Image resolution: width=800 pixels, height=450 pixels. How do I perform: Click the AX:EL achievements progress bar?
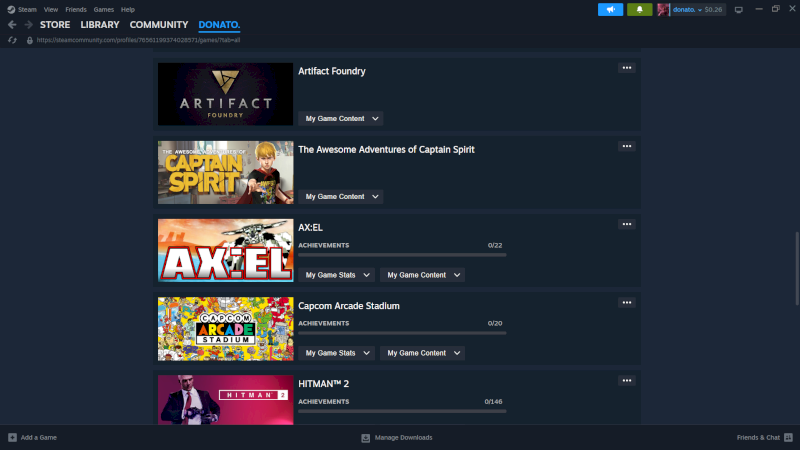click(402, 255)
